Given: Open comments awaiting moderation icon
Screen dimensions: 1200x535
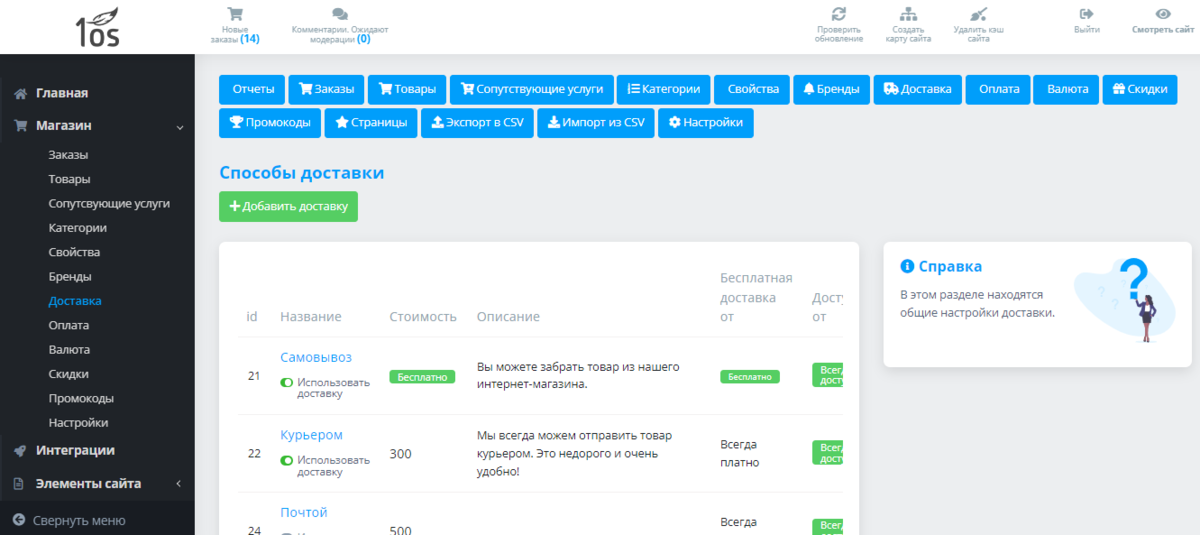Looking at the screenshot, I should click(340, 15).
